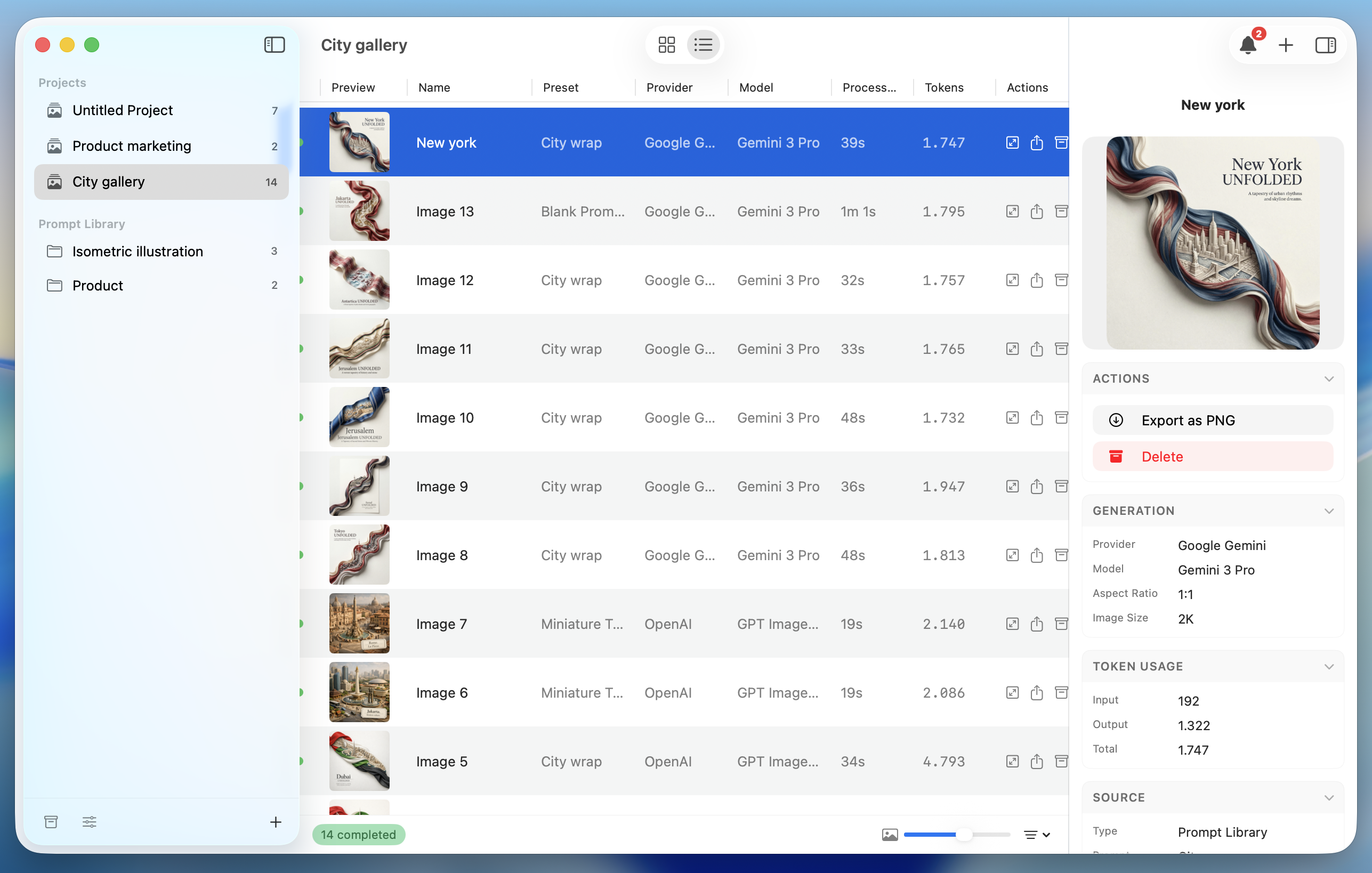Screen dimensions: 1372x873
Task: Share the New york image
Action: pyautogui.click(x=1036, y=142)
